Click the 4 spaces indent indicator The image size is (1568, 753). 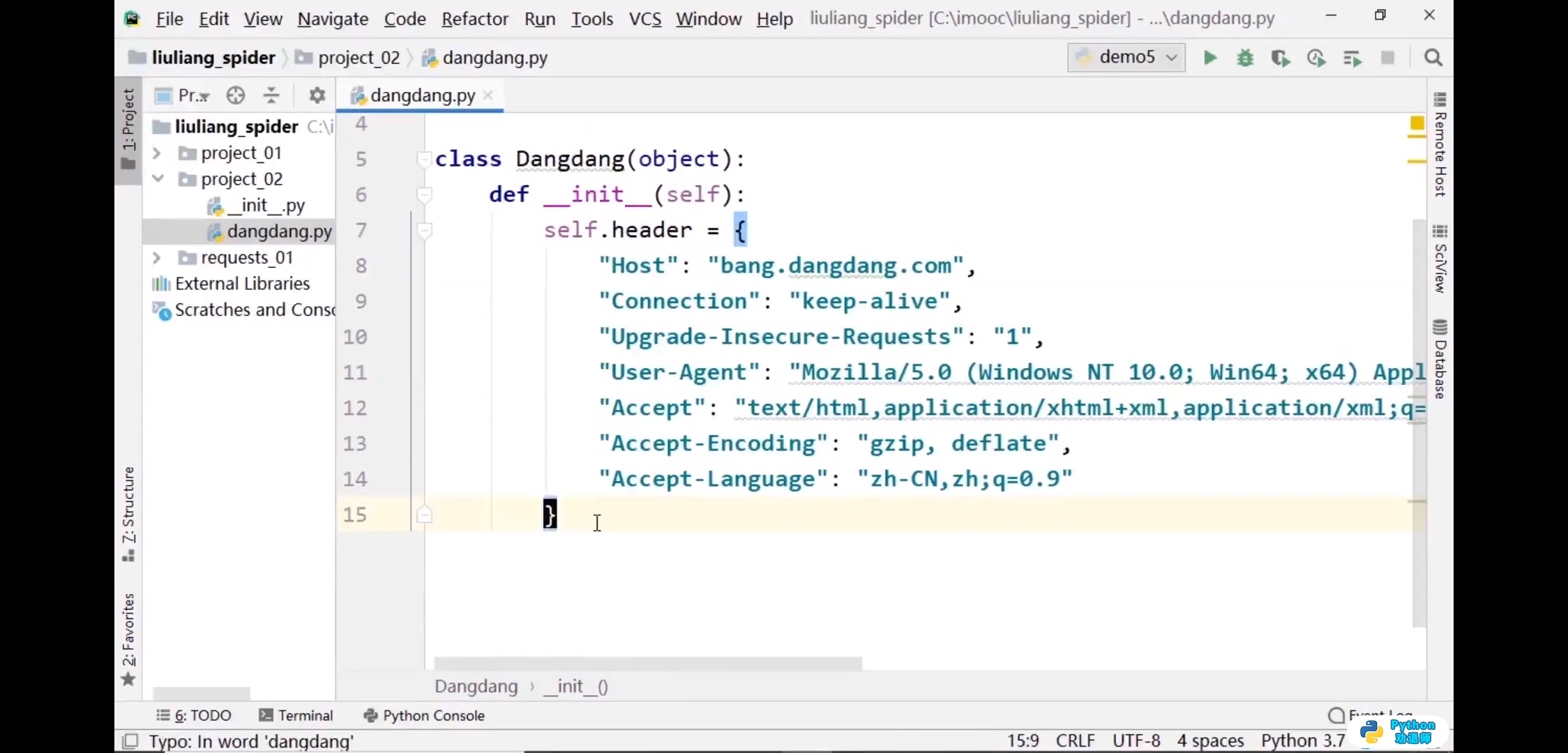1210,740
